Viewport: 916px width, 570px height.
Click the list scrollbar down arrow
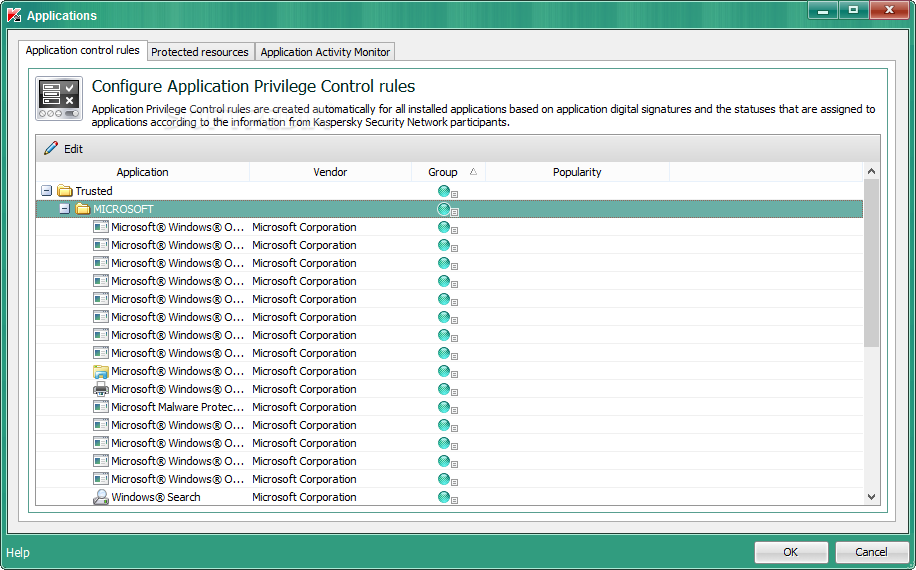click(x=871, y=497)
